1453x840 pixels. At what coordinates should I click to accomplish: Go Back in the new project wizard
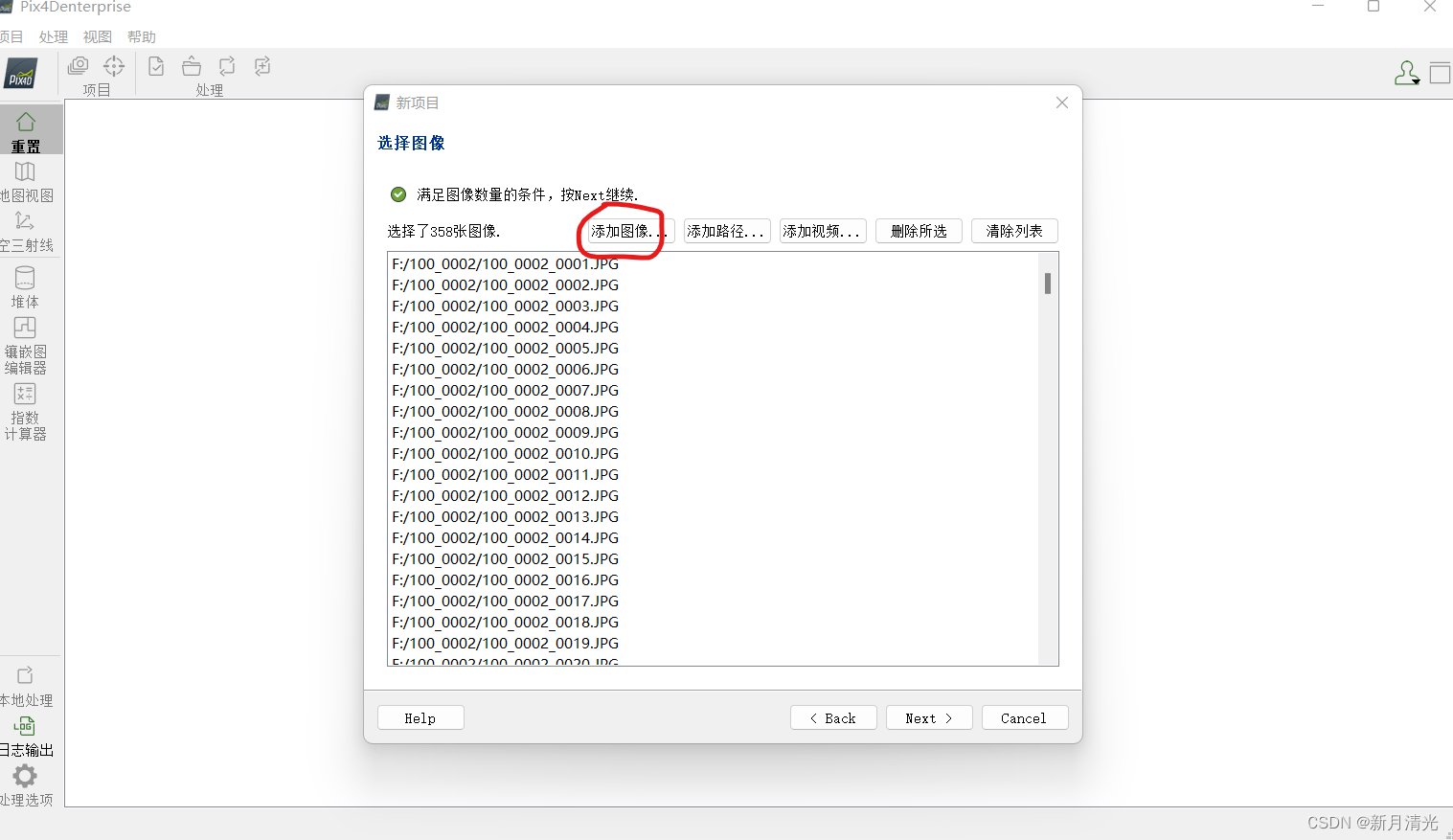(833, 718)
